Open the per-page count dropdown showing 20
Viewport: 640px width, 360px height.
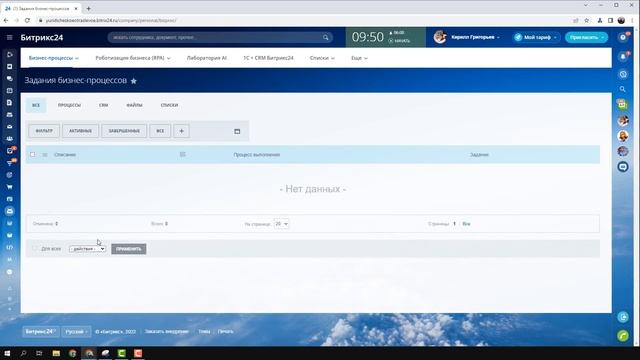pos(281,224)
